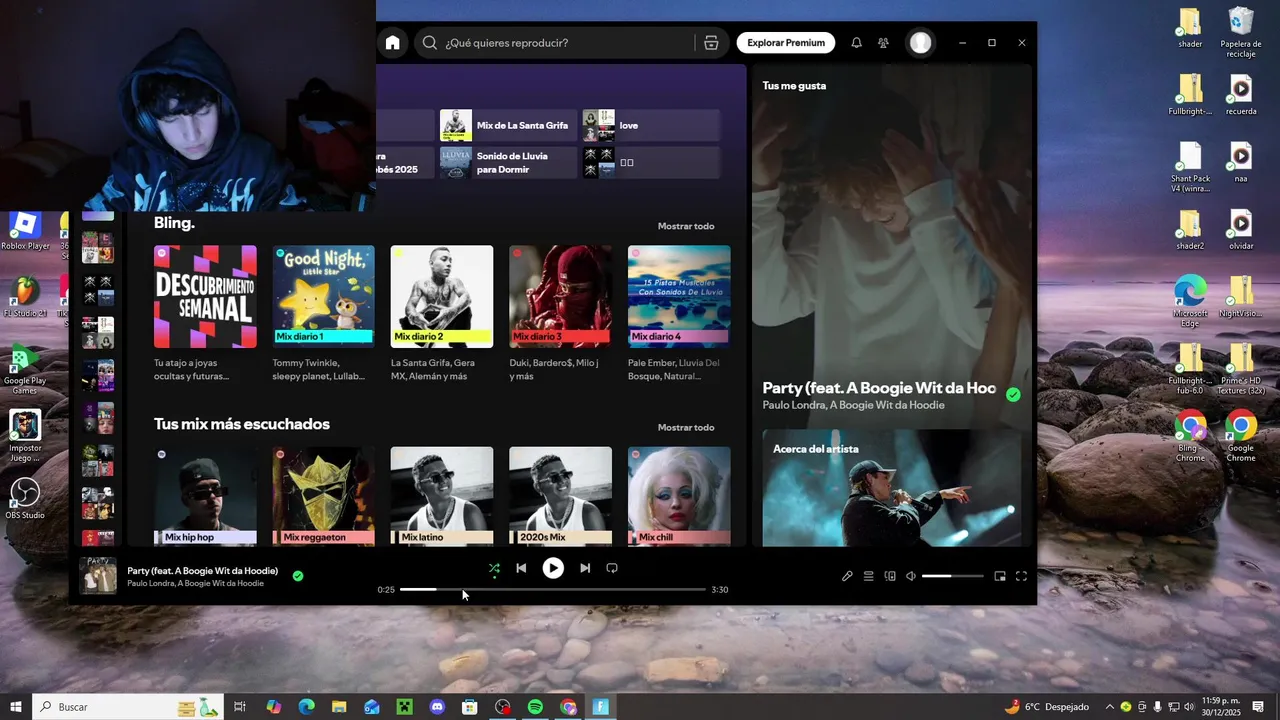Select the Microsoft Edge desktop icon
This screenshot has height=720, width=1280.
(x=1190, y=300)
